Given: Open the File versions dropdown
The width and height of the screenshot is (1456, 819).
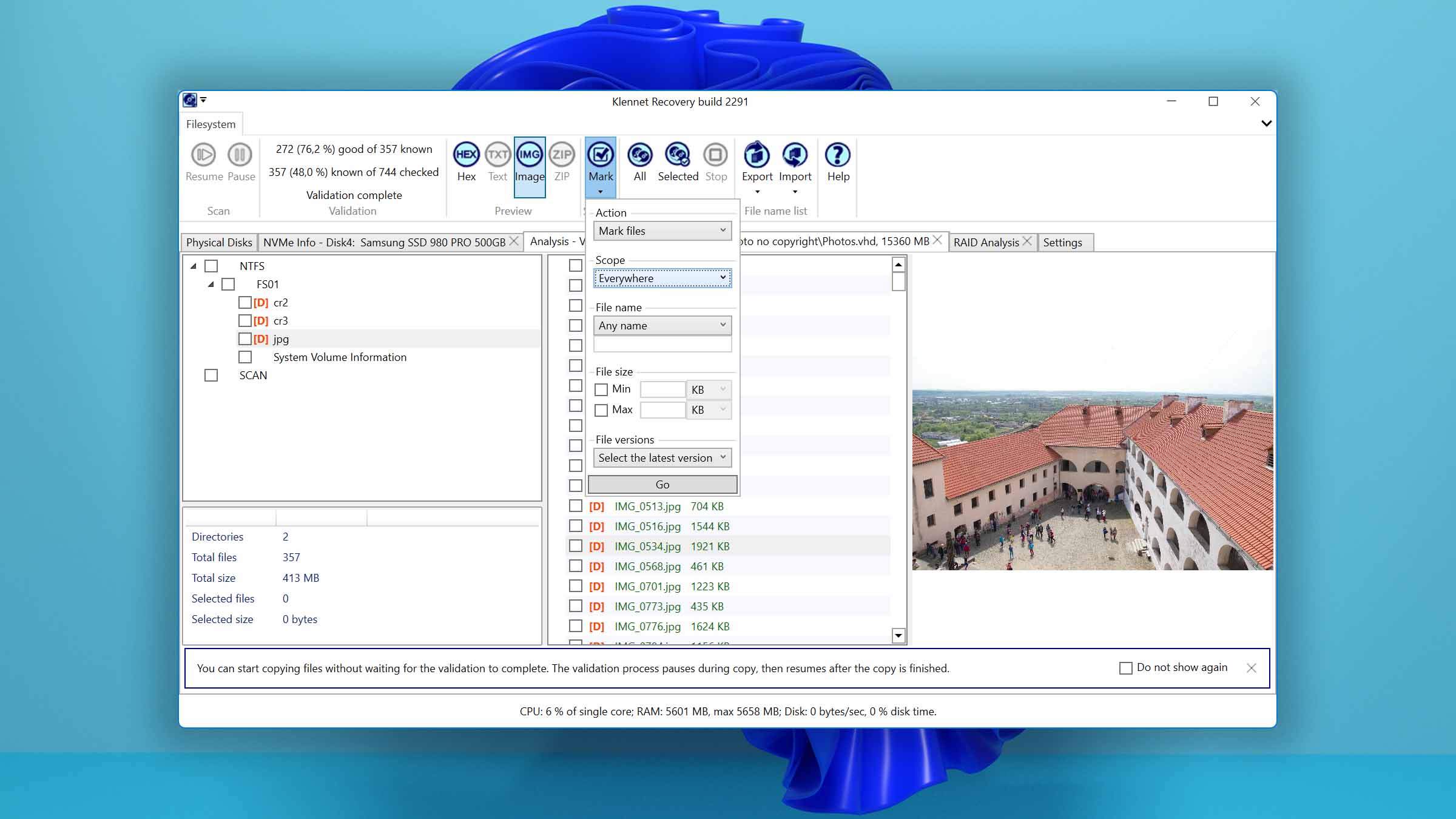Looking at the screenshot, I should click(662, 457).
